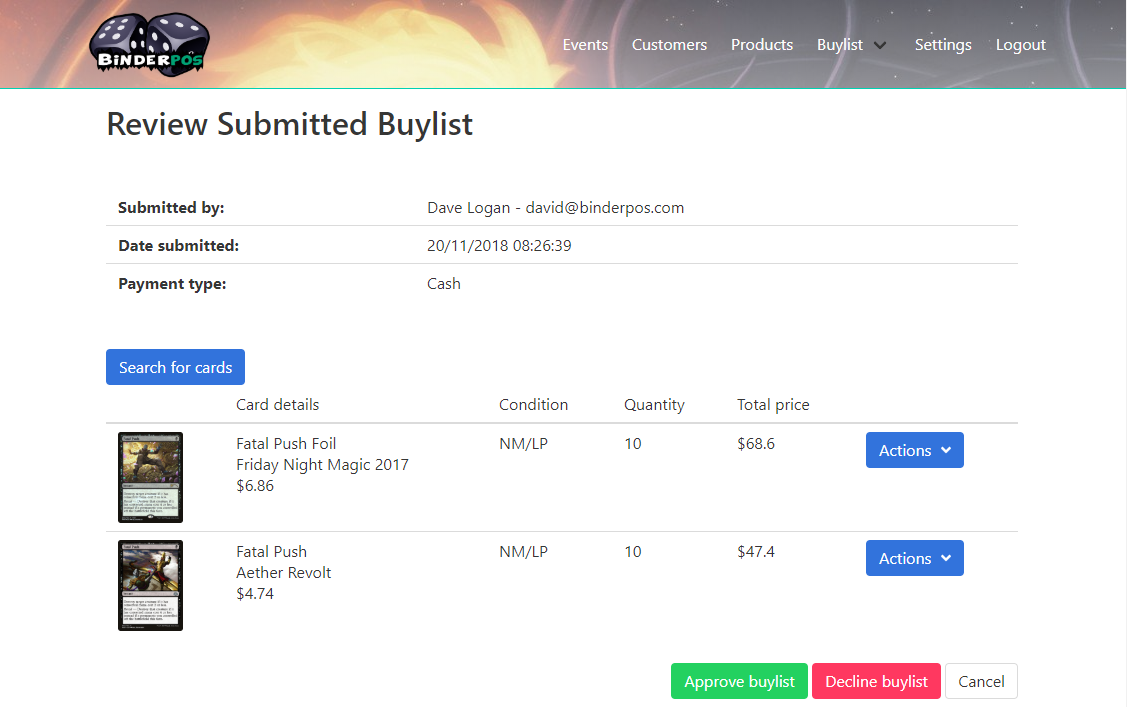Click the submitter's name and email
The image size is (1127, 707).
[555, 208]
